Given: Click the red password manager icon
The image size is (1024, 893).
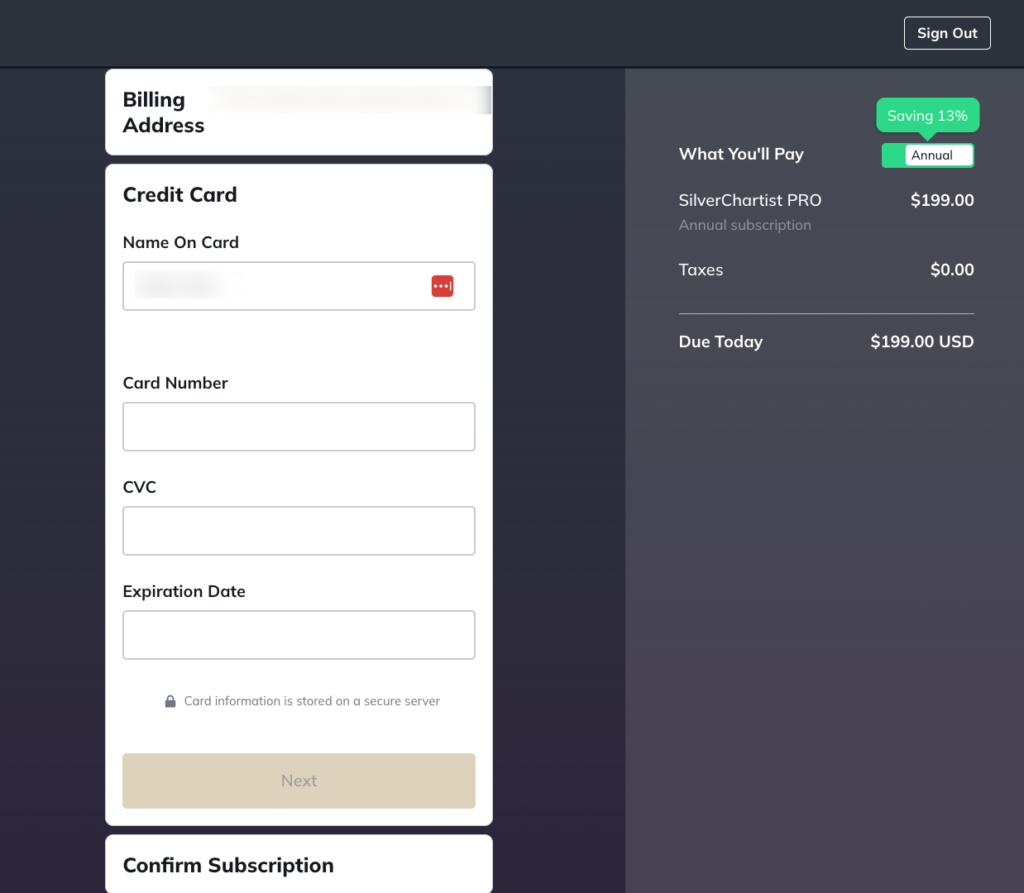Looking at the screenshot, I should point(442,286).
